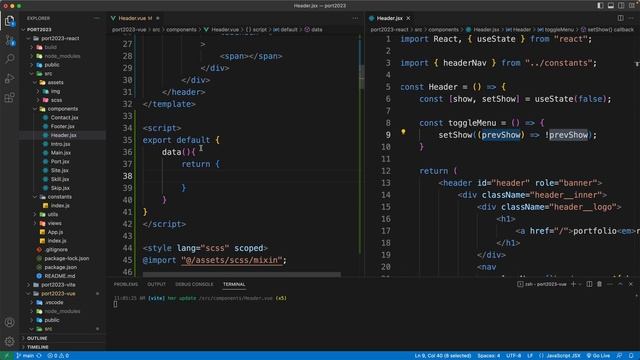The height and width of the screenshot is (360, 640).
Task: Click the zsh - port2023-vue terminal label
Action: pos(542,284)
